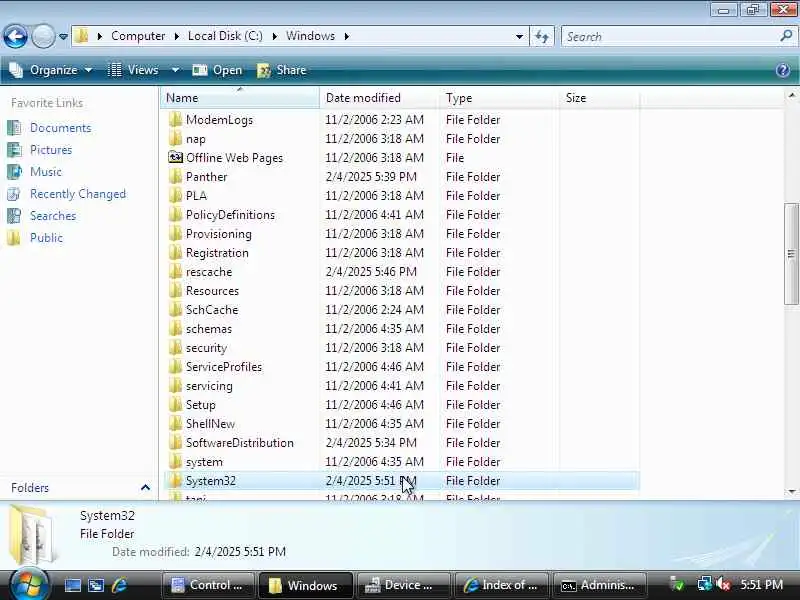Select the Provisioning folder icon

(175, 234)
